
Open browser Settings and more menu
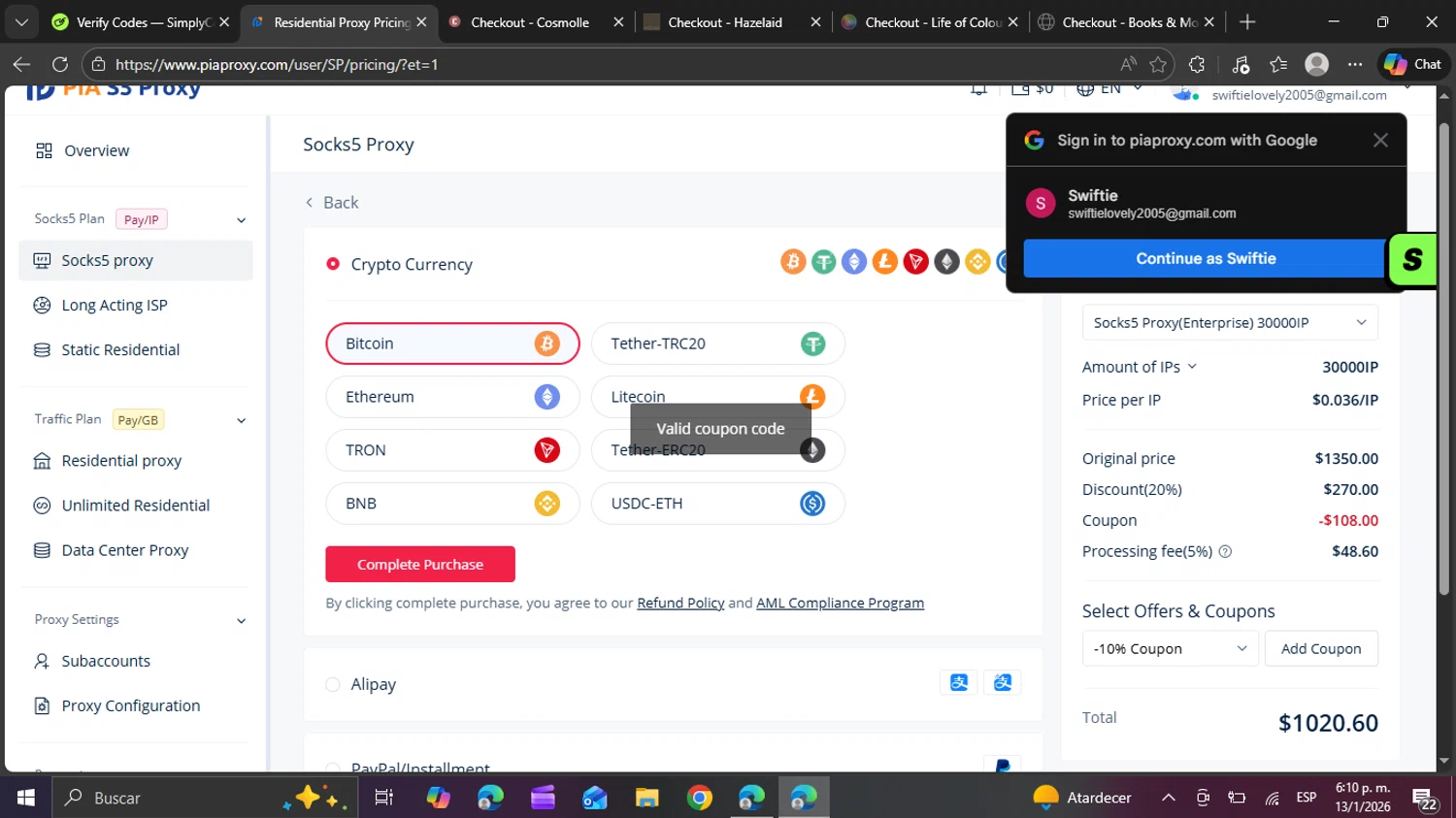point(1355,64)
